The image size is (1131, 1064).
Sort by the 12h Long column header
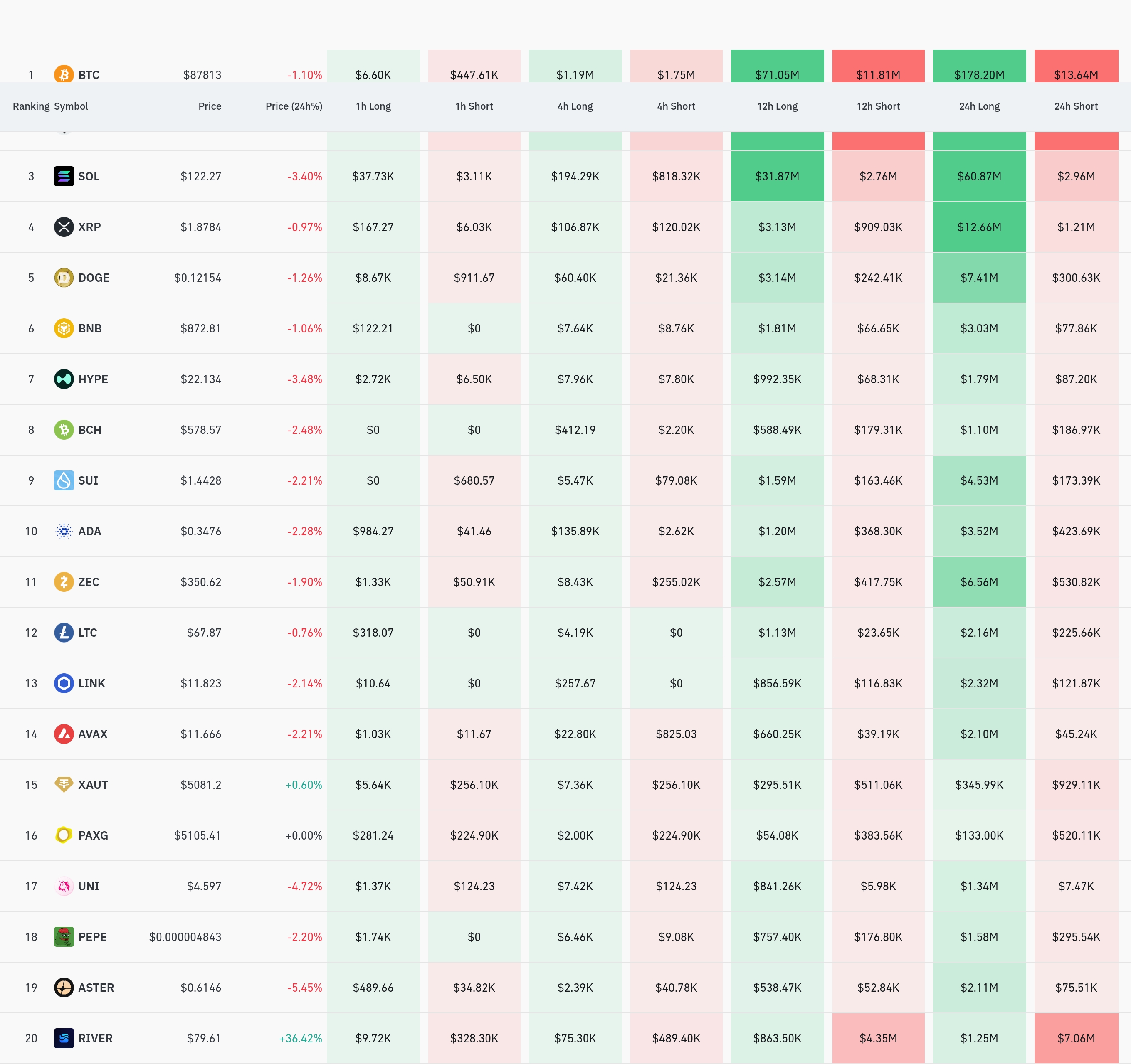[777, 106]
